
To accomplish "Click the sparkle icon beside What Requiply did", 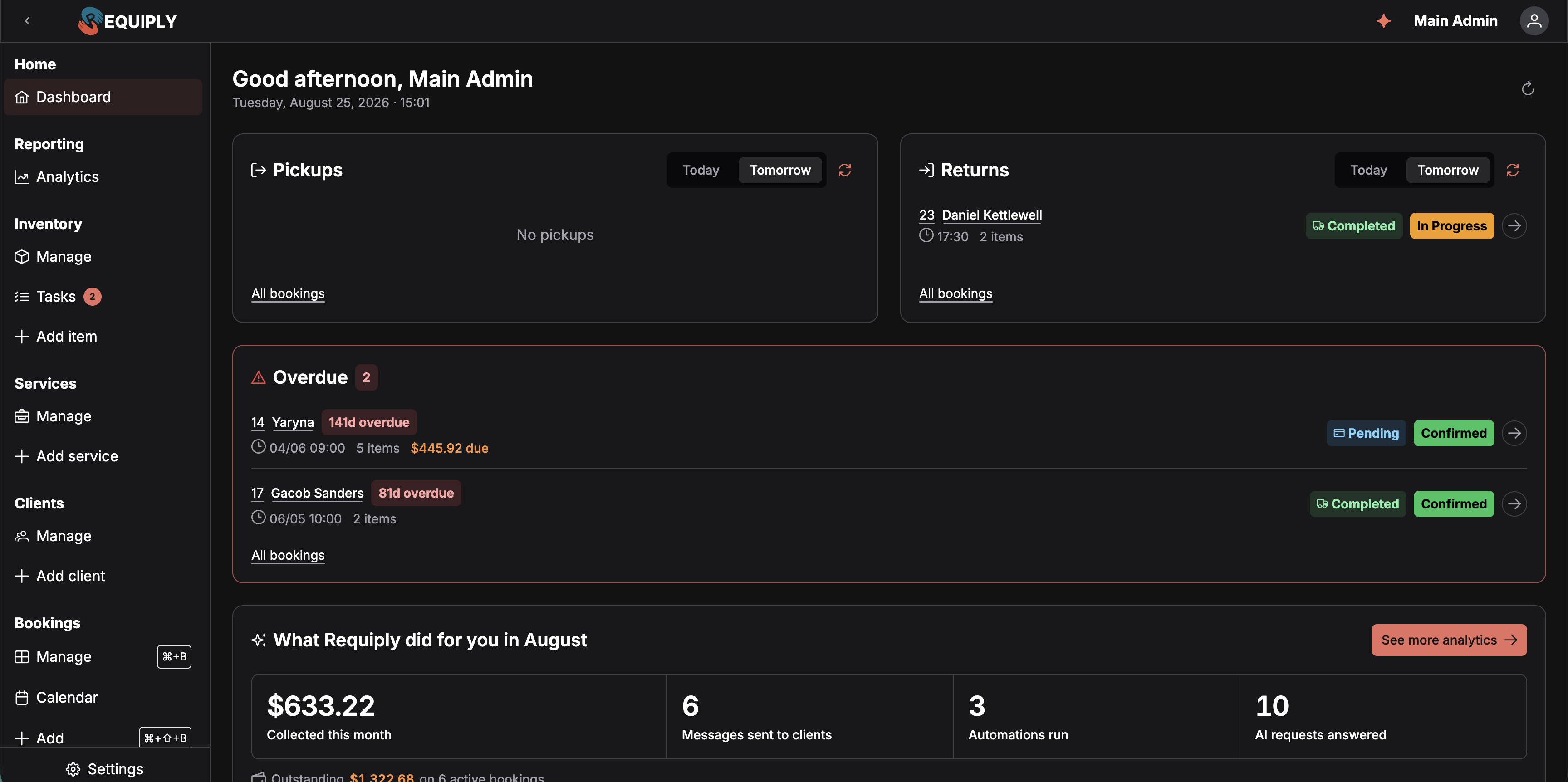I will (x=259, y=640).
